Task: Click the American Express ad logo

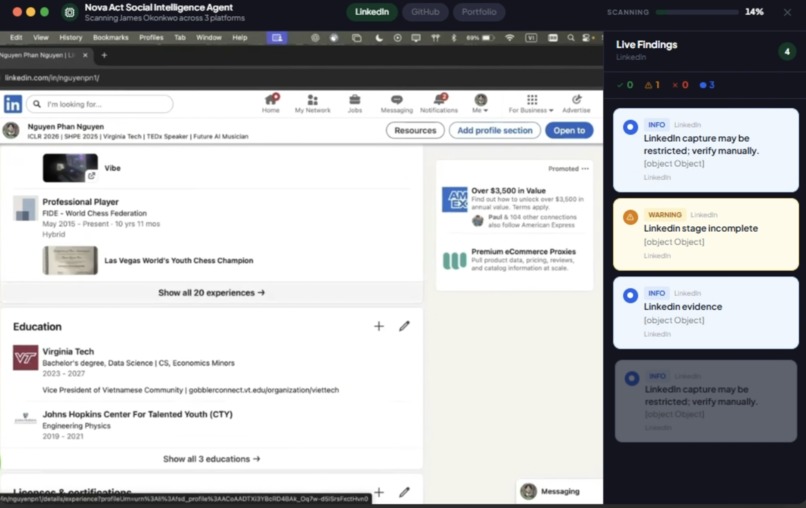Action: tap(455, 199)
